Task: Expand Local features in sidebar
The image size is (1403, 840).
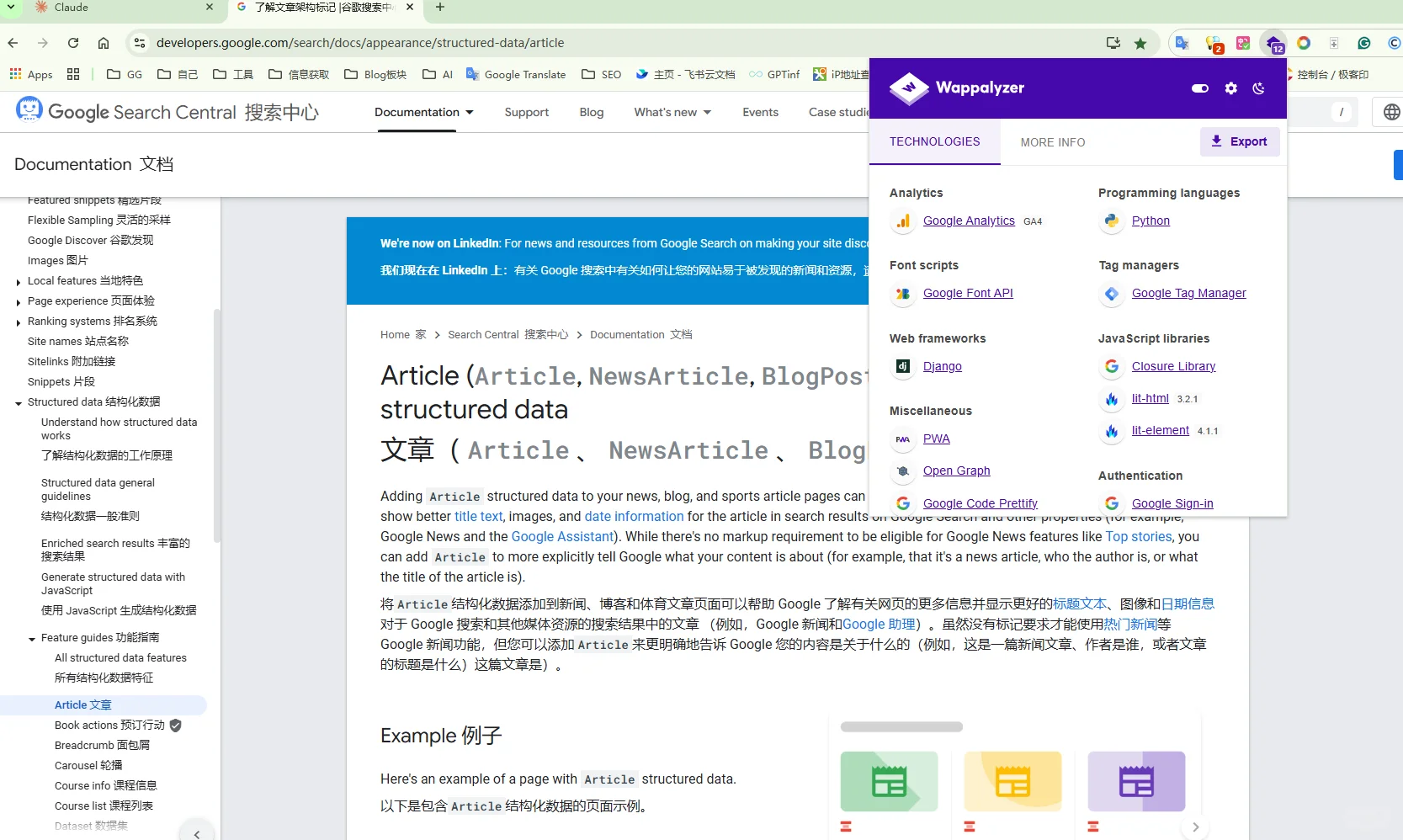Action: (19, 282)
